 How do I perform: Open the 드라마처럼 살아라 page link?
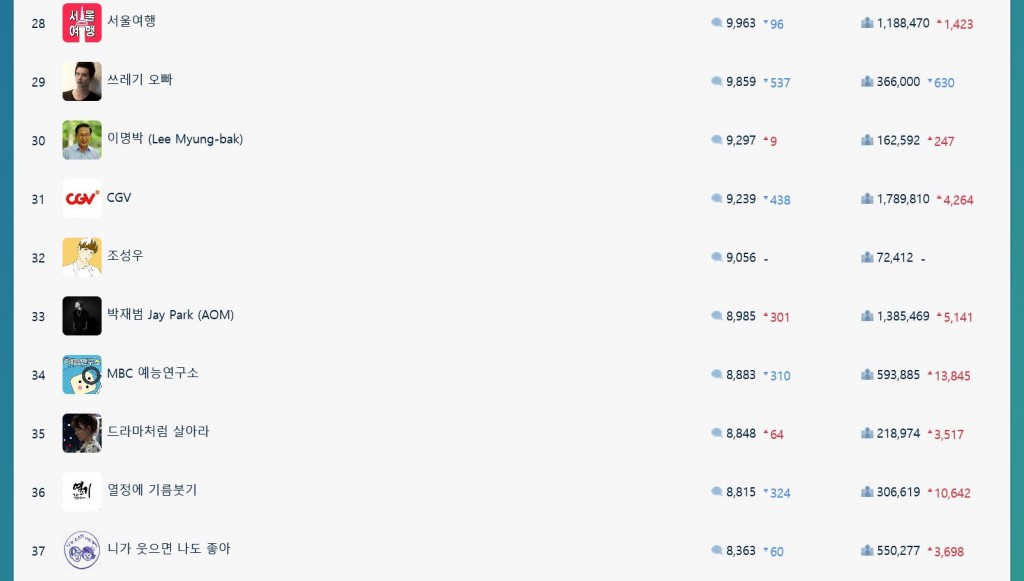click(158, 432)
